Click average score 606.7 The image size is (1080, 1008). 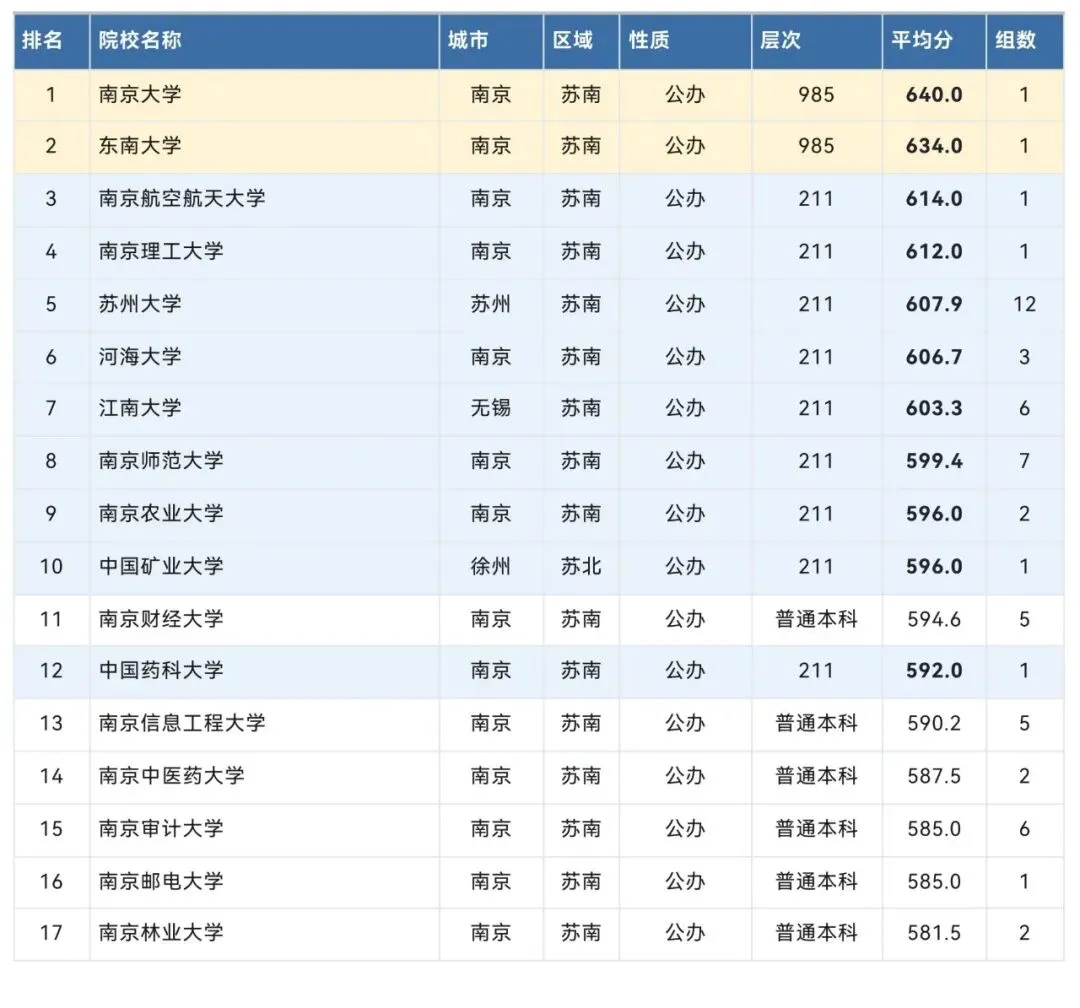click(934, 357)
